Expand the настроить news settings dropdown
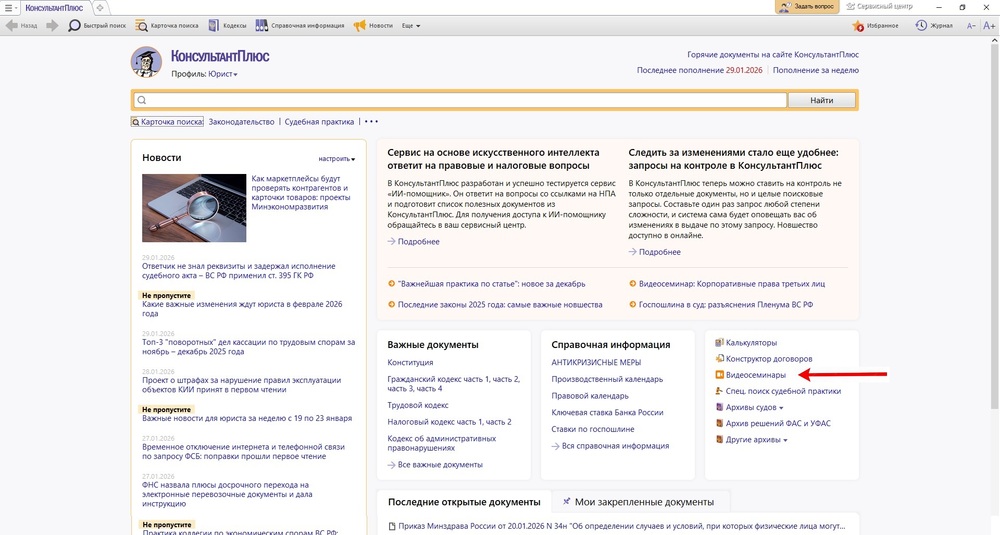Image resolution: width=1000 pixels, height=535 pixels. [x=337, y=159]
